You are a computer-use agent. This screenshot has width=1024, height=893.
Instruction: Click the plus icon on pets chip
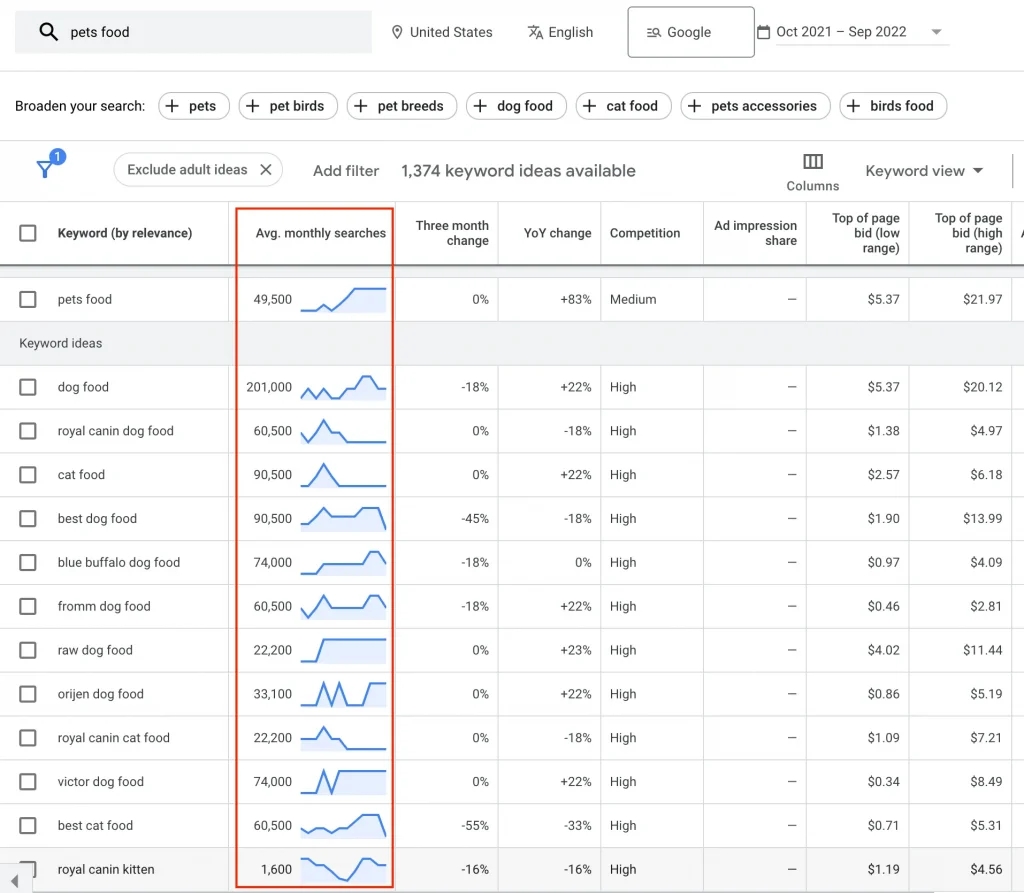click(172, 106)
